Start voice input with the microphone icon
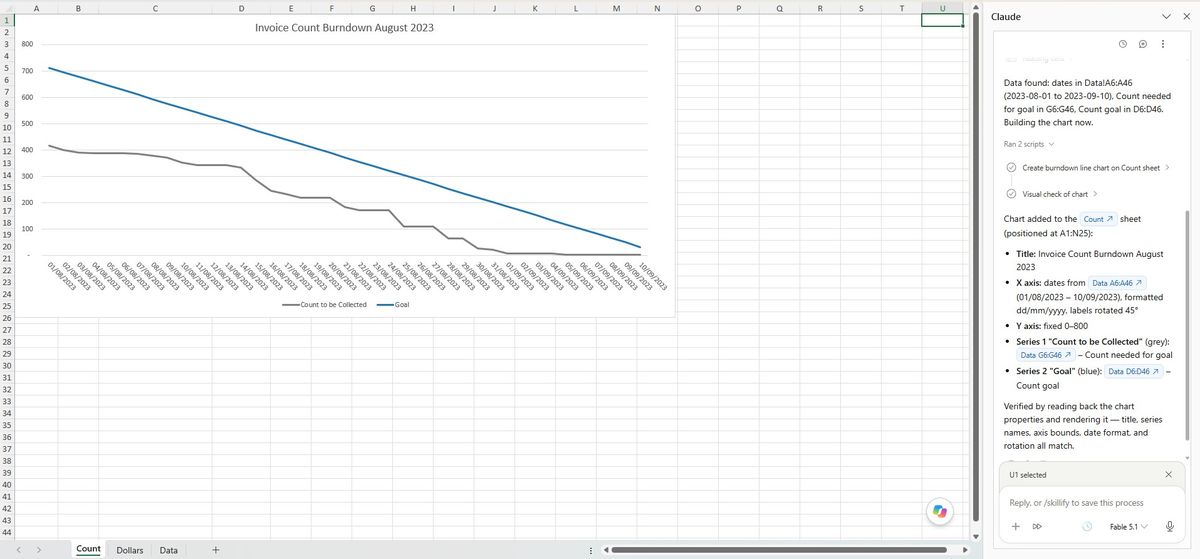 pyautogui.click(x=1169, y=526)
